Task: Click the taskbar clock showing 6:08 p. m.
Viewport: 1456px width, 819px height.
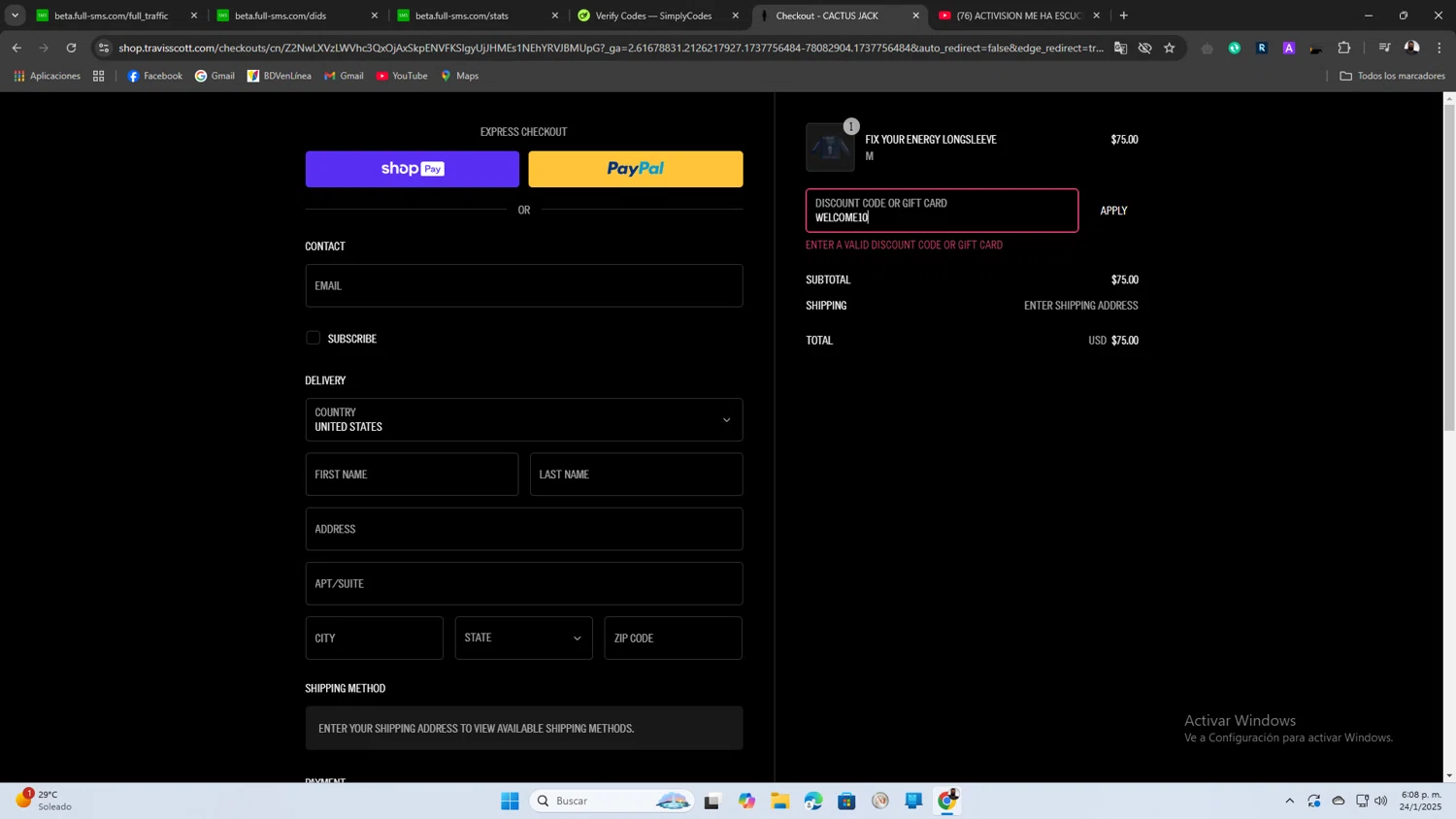Action: point(1421,801)
